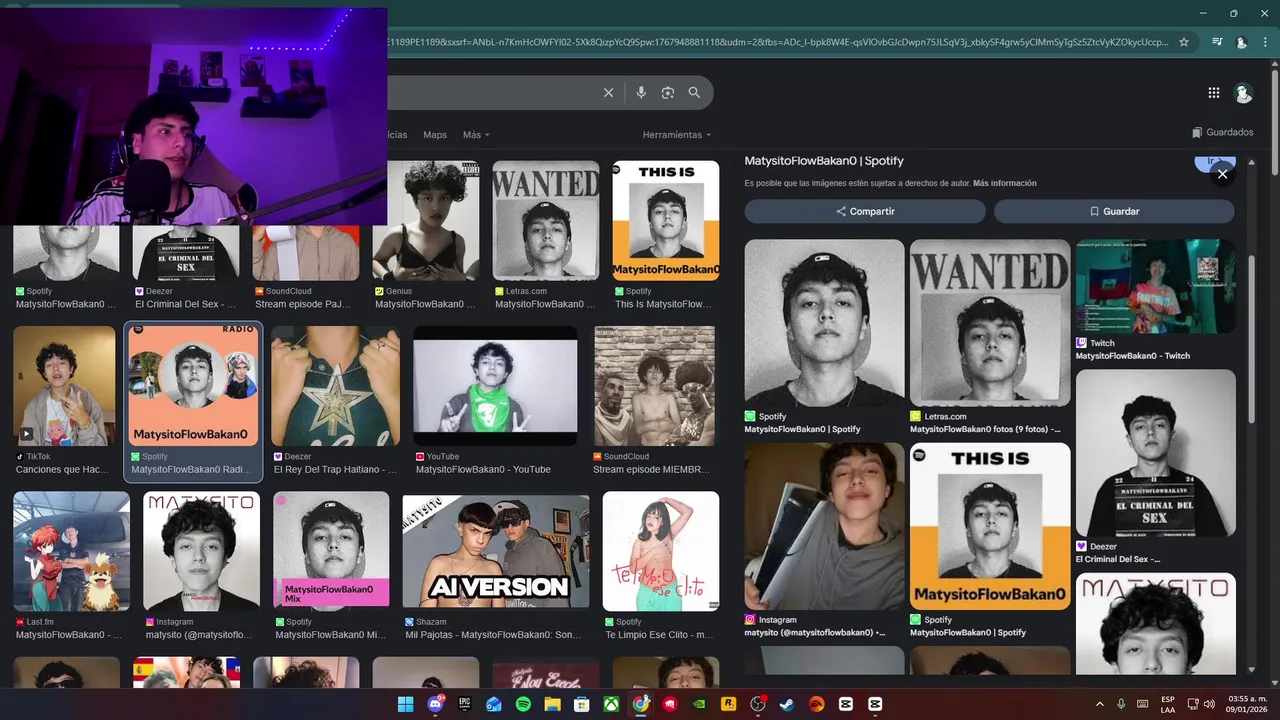Open the ESP LAA language switcher
The image size is (1280, 720).
pyautogui.click(x=1168, y=704)
